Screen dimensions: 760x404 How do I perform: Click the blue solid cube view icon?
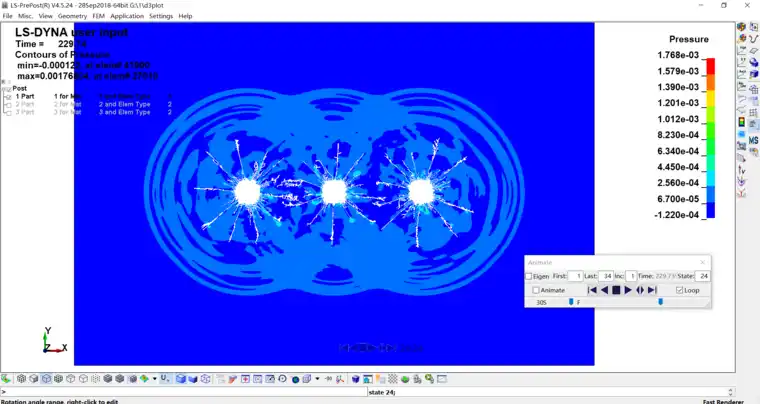tap(181, 379)
